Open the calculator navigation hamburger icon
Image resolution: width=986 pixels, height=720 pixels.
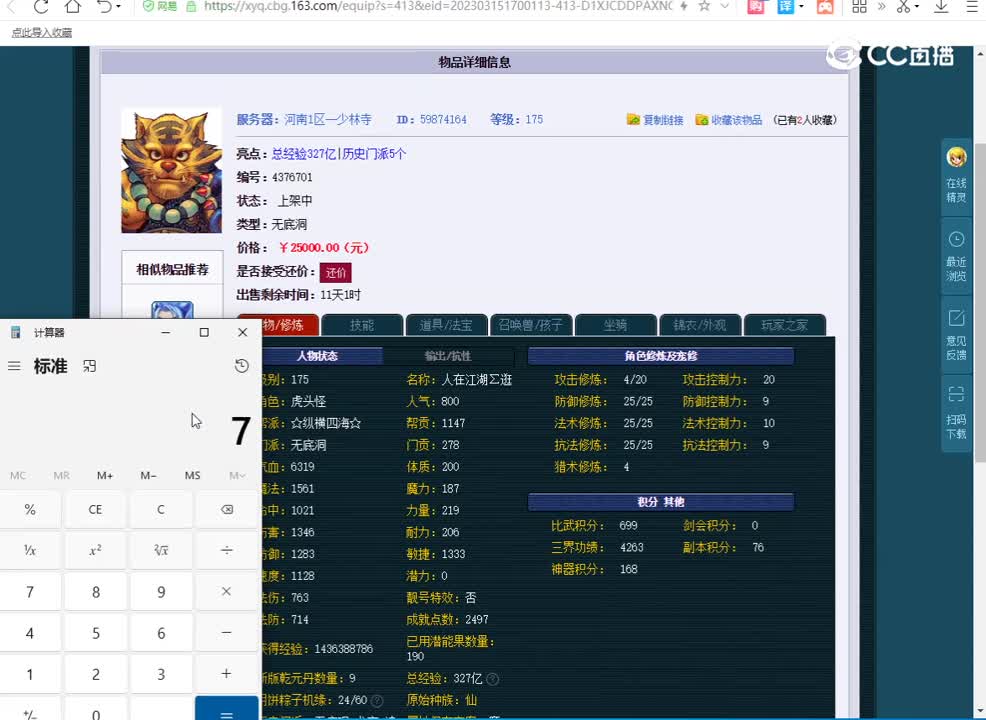[14, 366]
